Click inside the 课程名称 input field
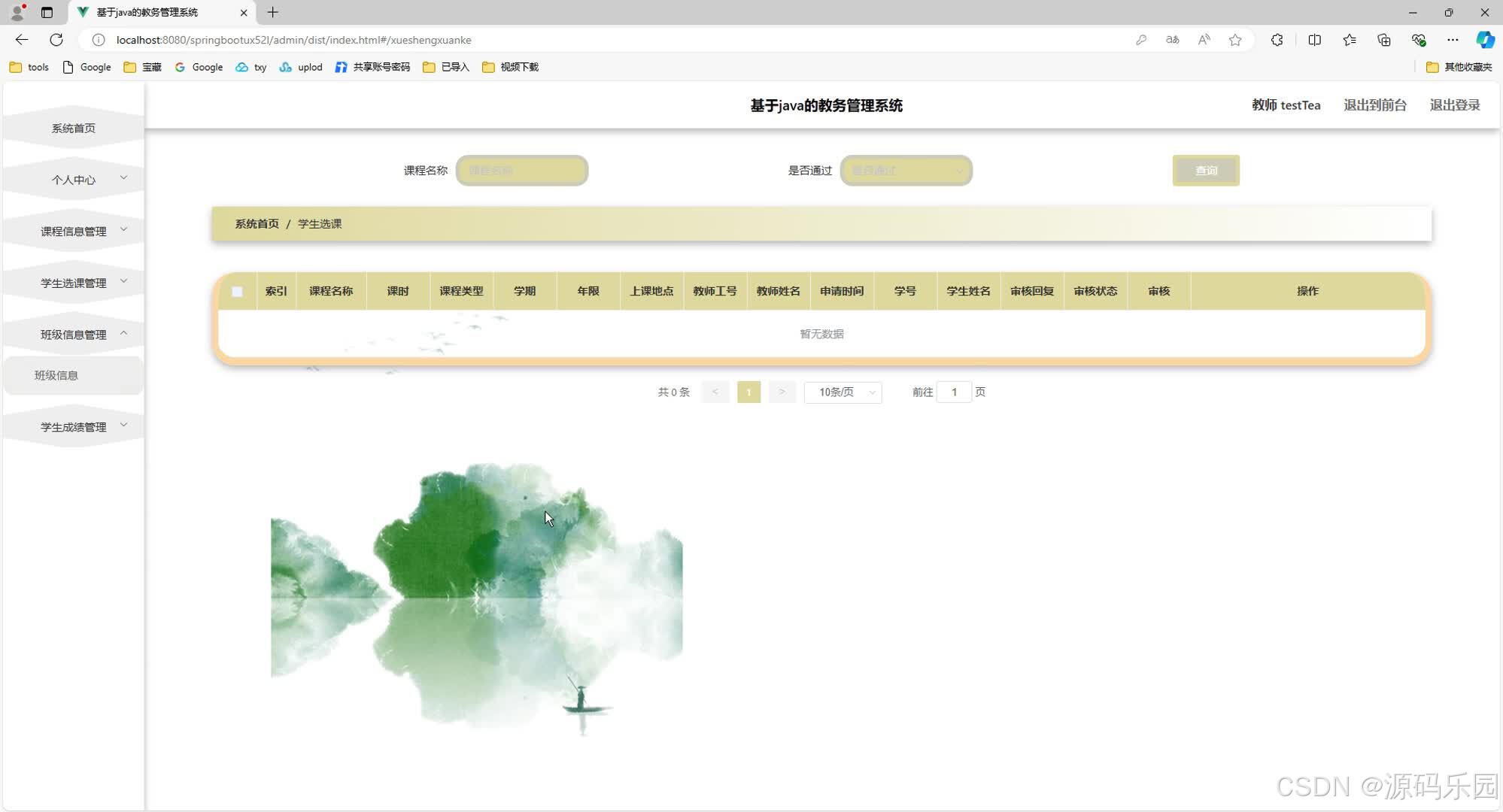1503x812 pixels. (522, 171)
